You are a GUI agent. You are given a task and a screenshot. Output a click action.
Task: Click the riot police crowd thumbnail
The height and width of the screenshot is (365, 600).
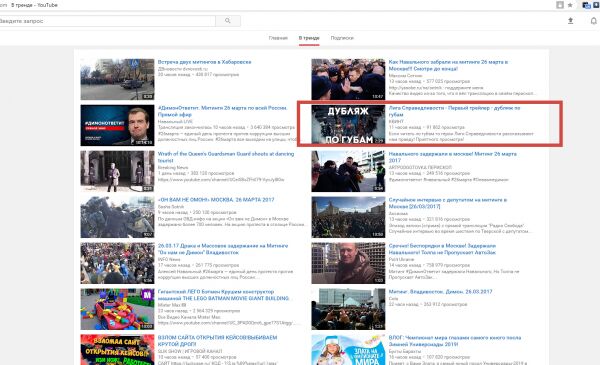coord(117,217)
